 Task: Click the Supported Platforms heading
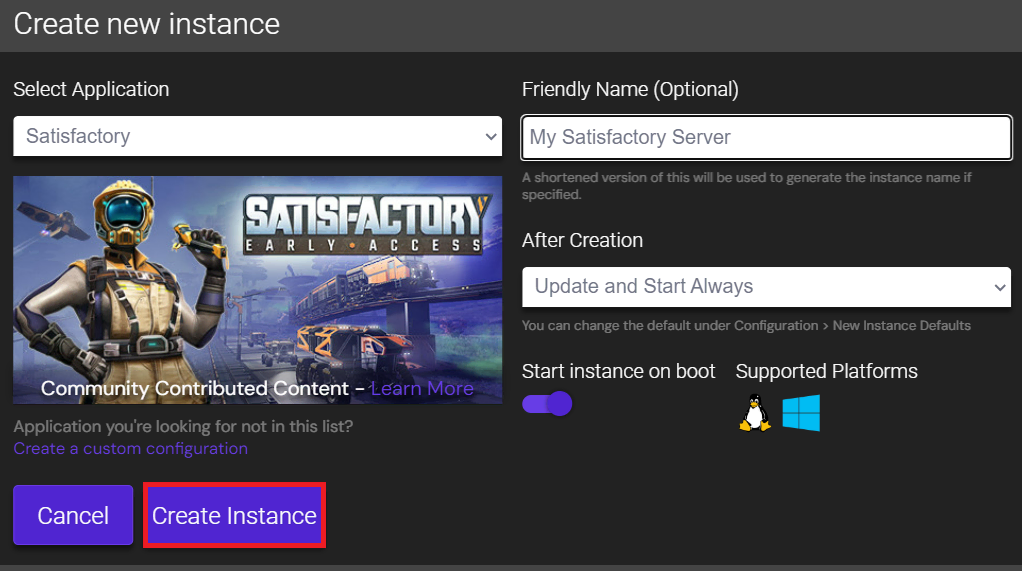pos(826,371)
